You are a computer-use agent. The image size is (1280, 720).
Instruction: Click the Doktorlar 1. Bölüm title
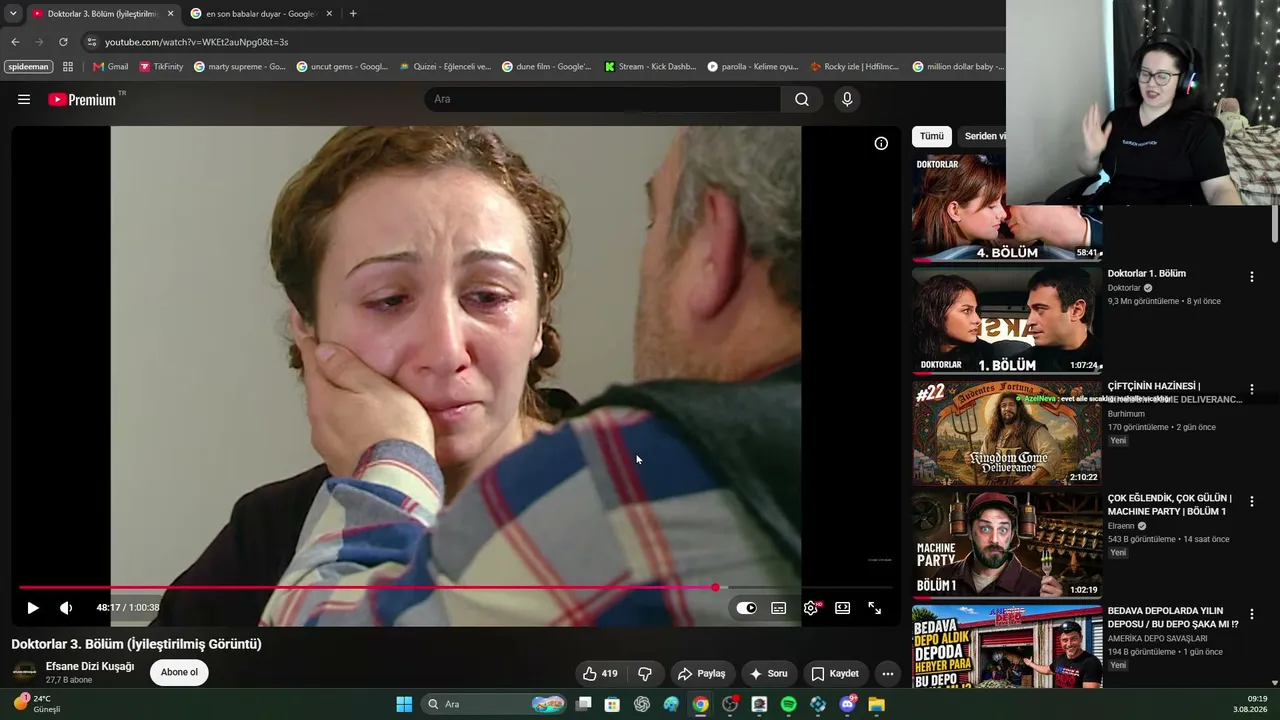1146,273
